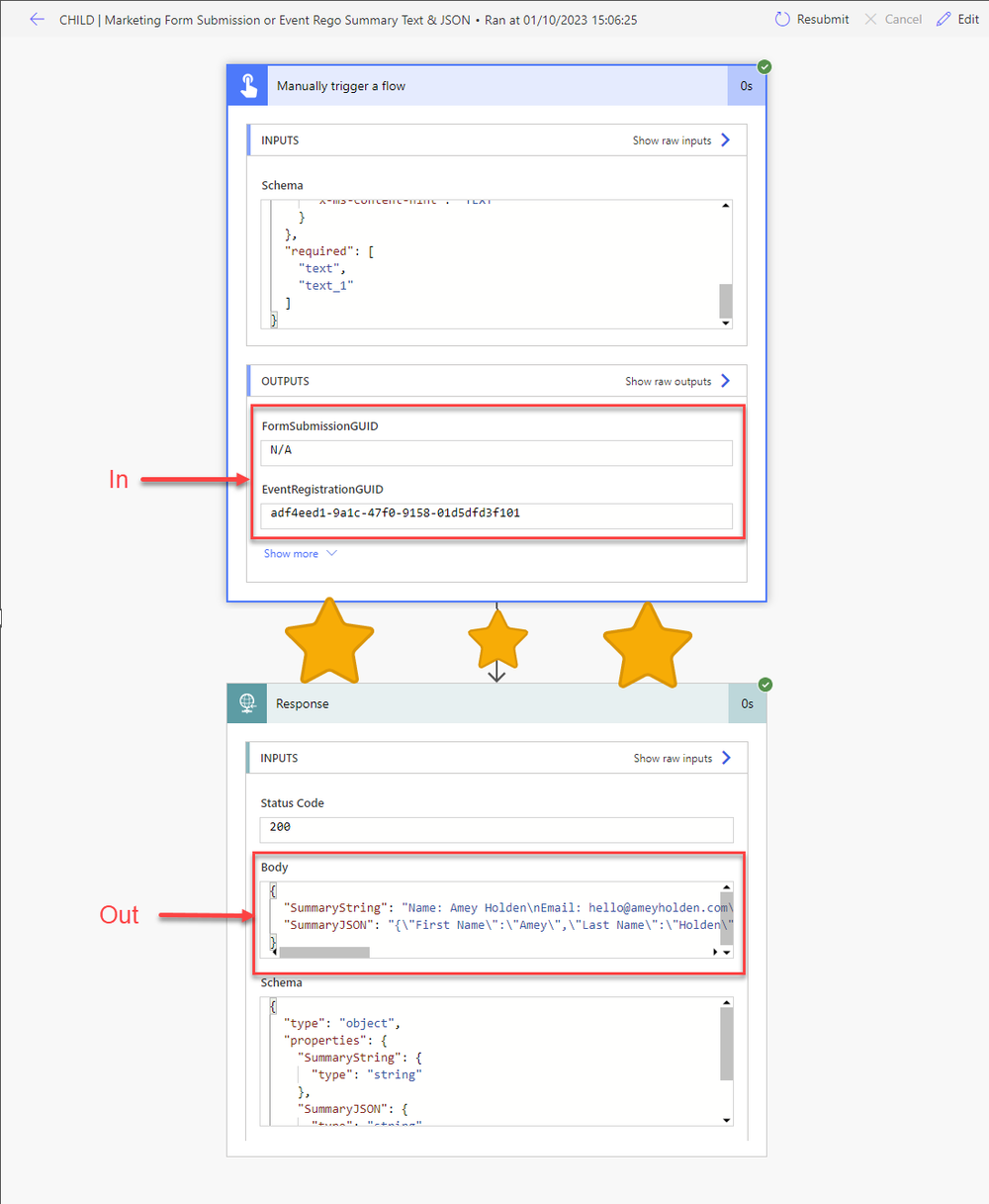Click the Edit command in the header

click(x=965, y=19)
